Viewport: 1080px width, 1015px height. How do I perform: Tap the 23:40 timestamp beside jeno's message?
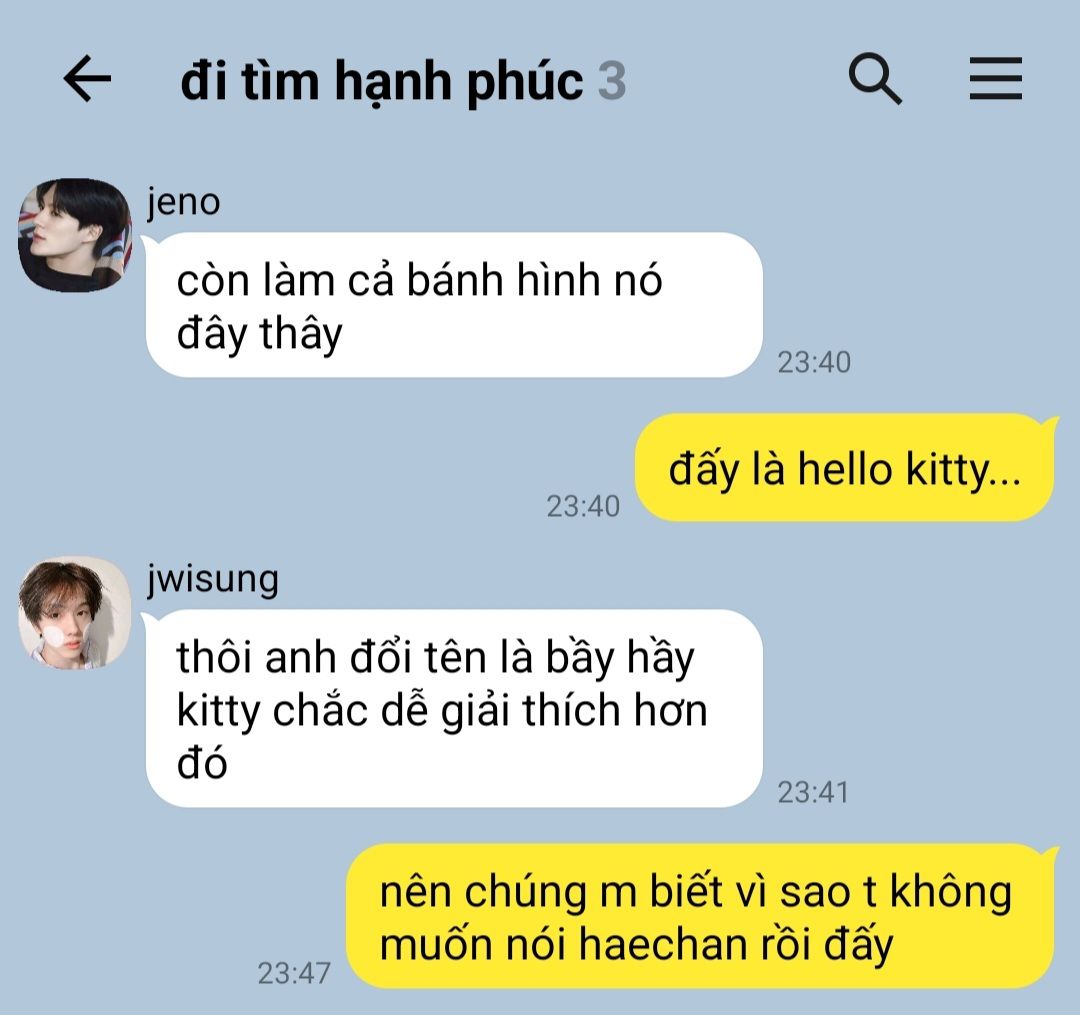tap(814, 362)
